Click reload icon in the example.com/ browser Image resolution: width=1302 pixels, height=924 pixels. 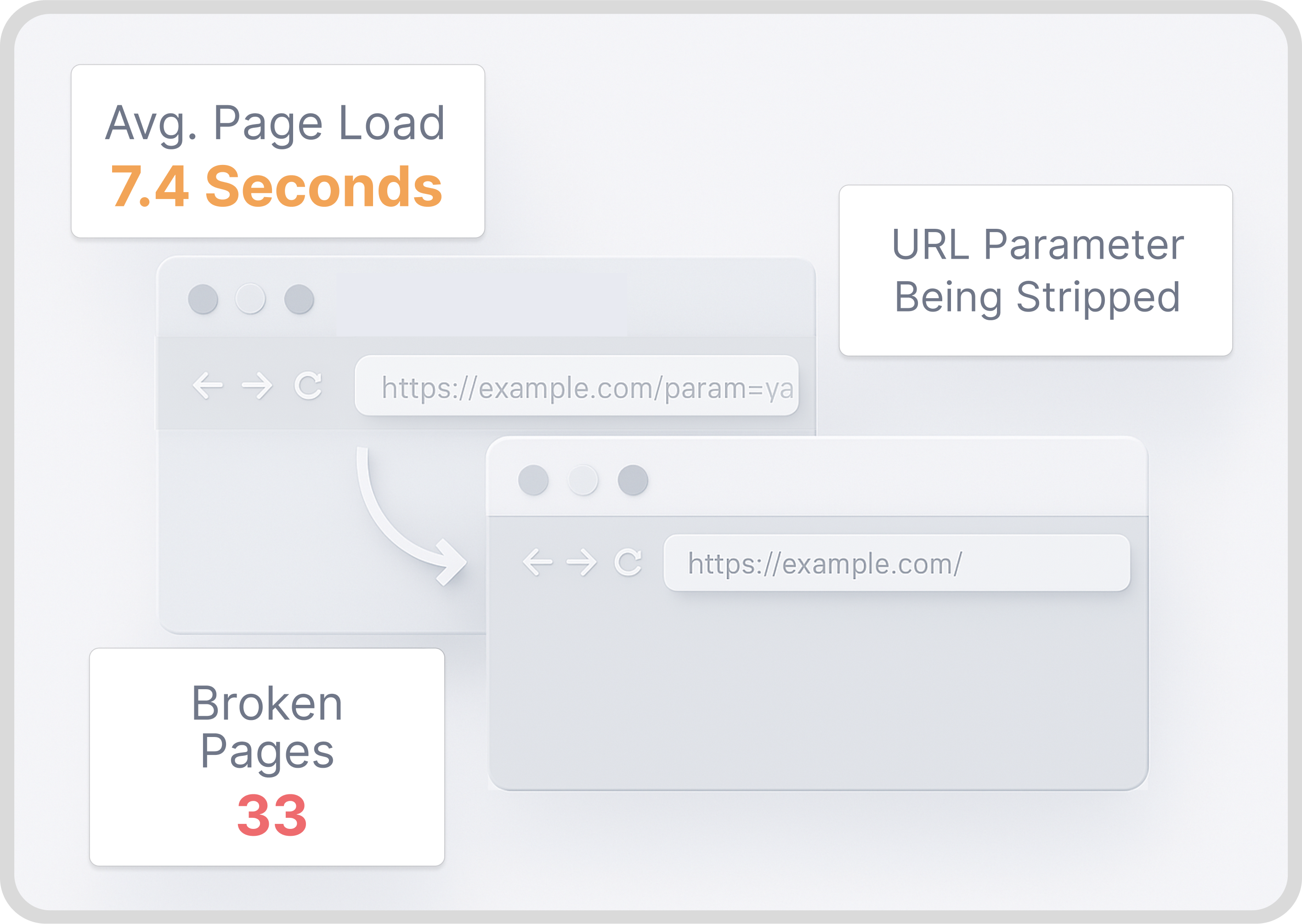pos(628,562)
